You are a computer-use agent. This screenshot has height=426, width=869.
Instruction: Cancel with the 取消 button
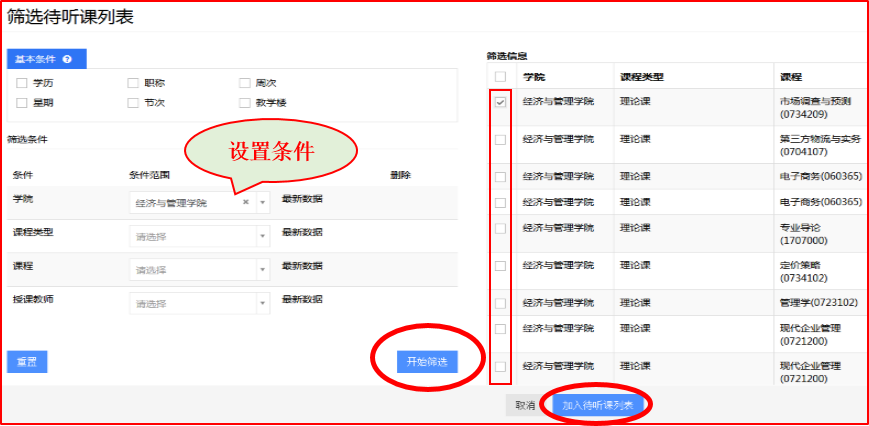click(525, 405)
